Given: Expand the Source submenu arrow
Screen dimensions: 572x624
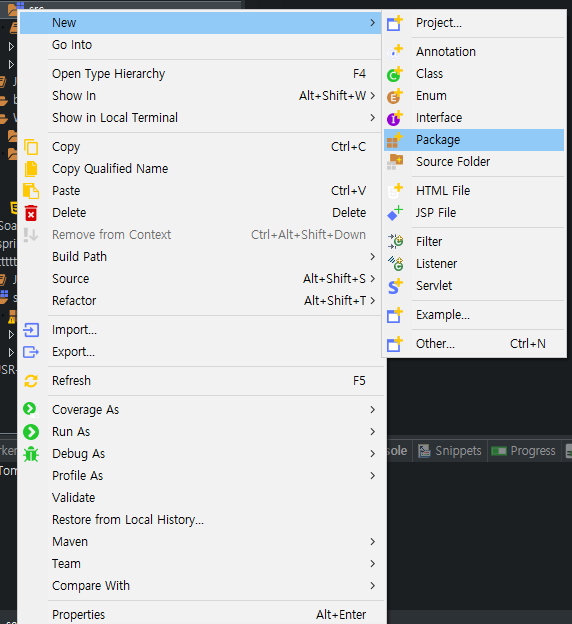Looking at the screenshot, I should point(373,279).
